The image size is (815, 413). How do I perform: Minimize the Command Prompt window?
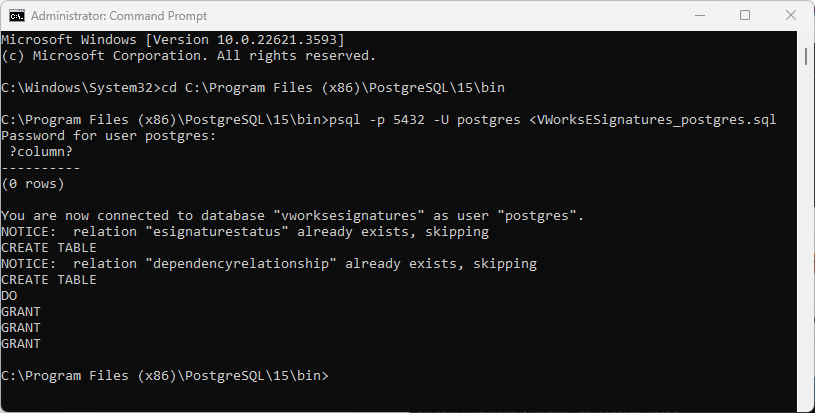click(x=700, y=16)
